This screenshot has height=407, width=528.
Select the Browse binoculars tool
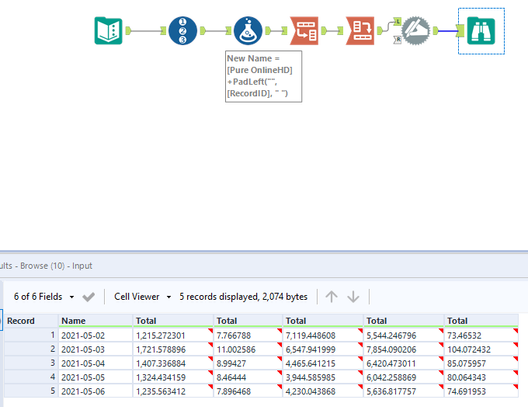coord(481,31)
